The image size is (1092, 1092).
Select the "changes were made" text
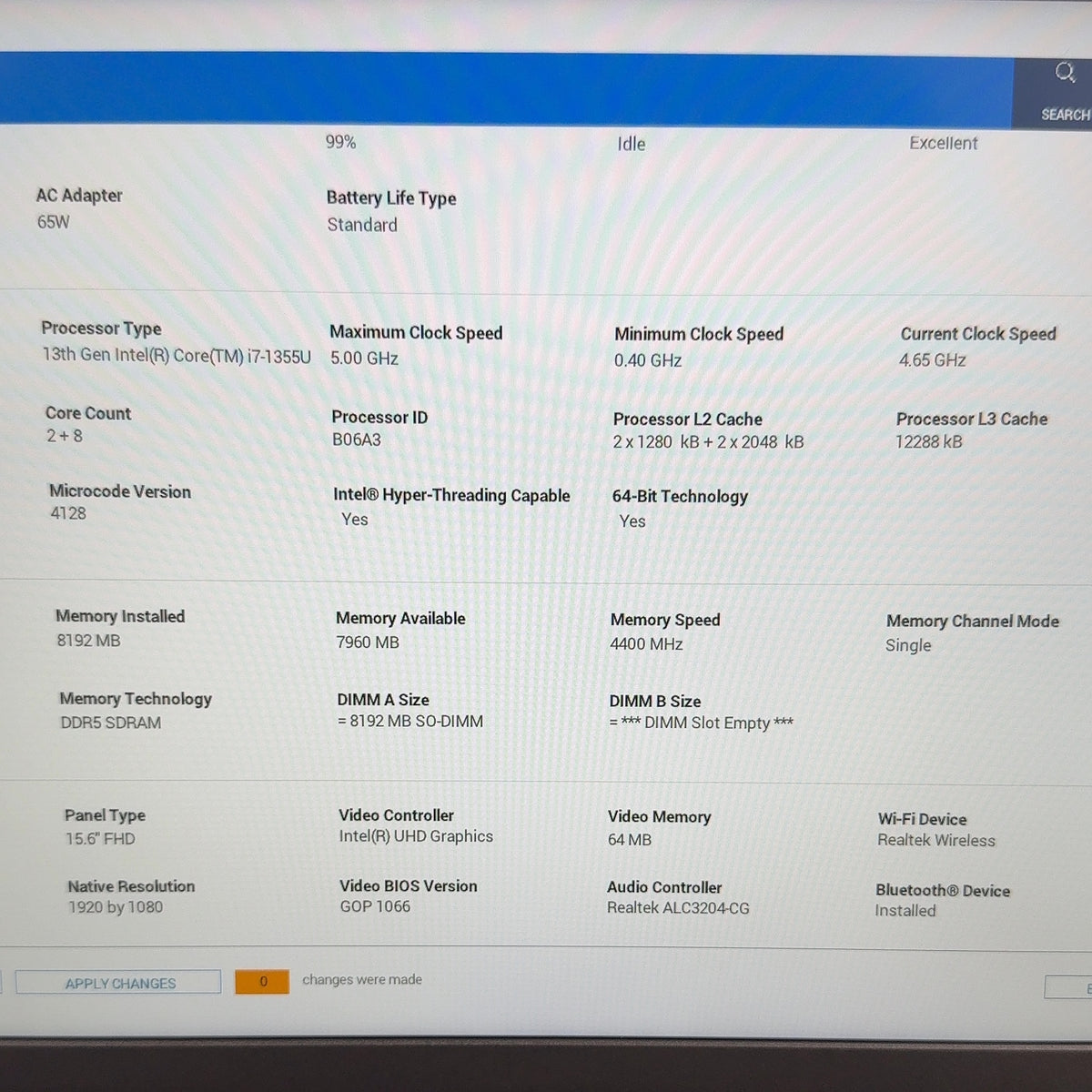tap(362, 980)
